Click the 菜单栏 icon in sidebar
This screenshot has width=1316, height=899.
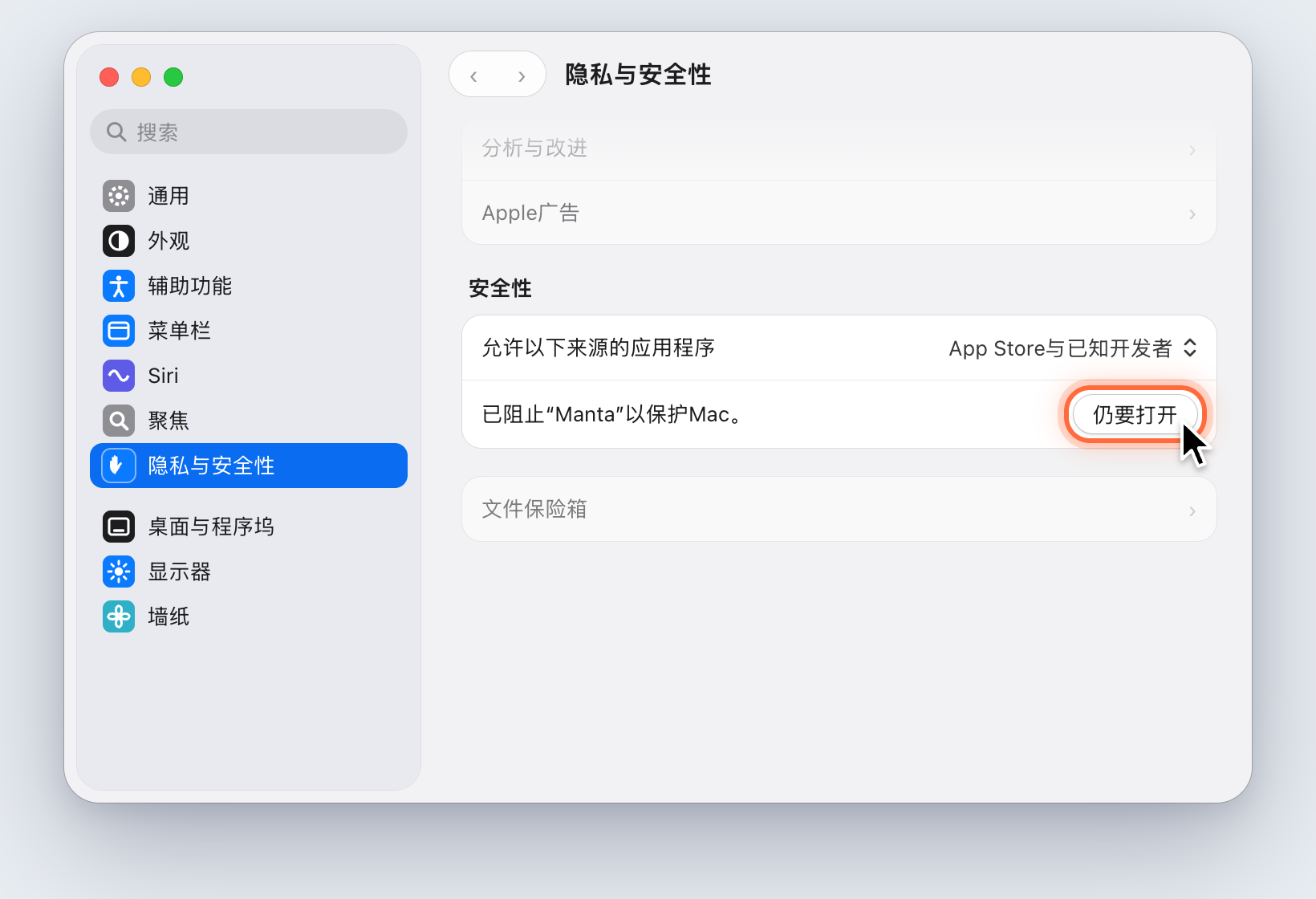pos(119,331)
